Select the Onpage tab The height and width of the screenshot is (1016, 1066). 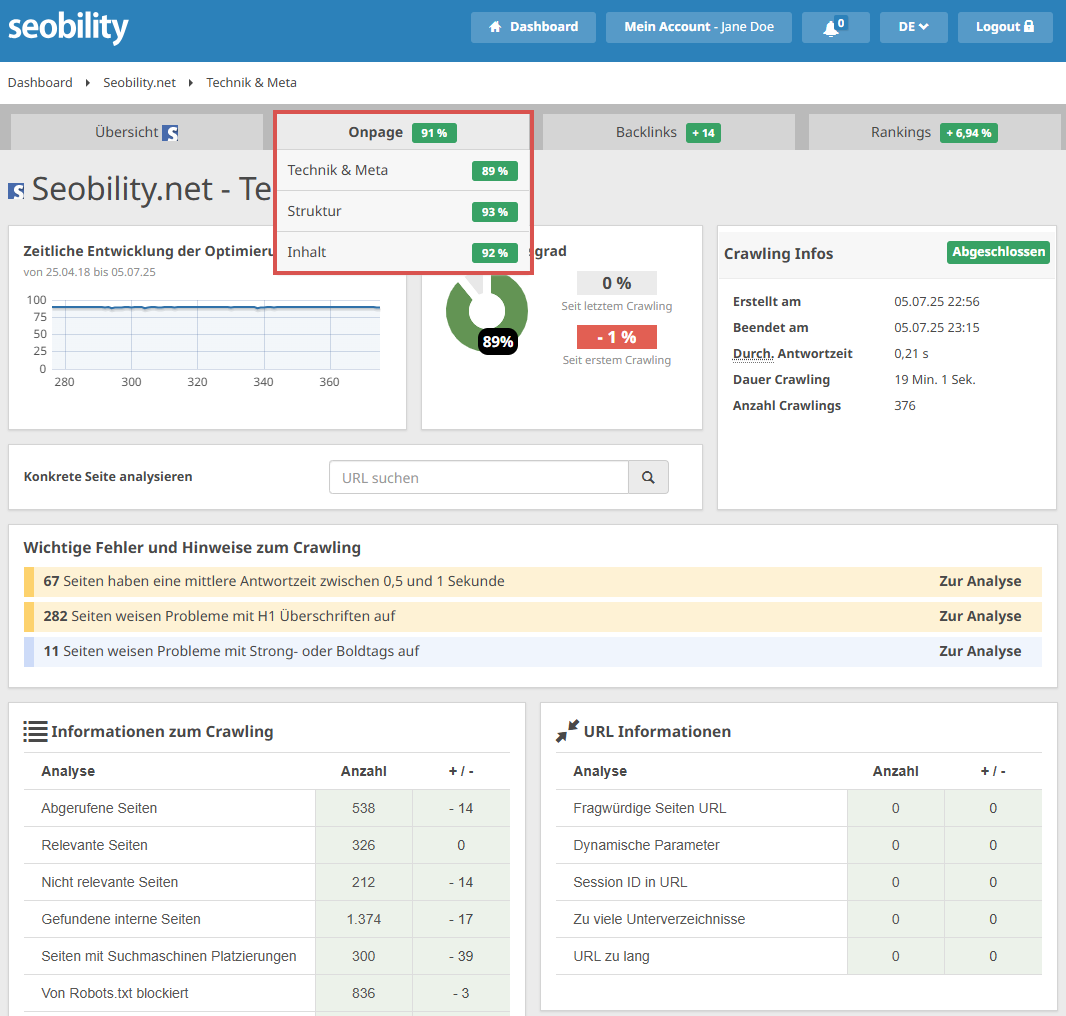pos(402,132)
